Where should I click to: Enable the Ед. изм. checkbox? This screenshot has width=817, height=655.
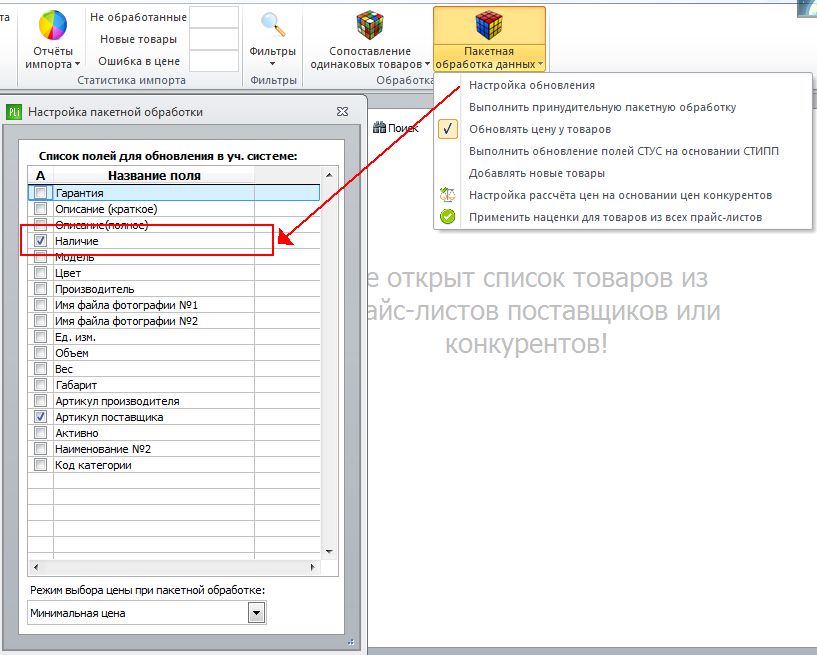click(x=40, y=337)
